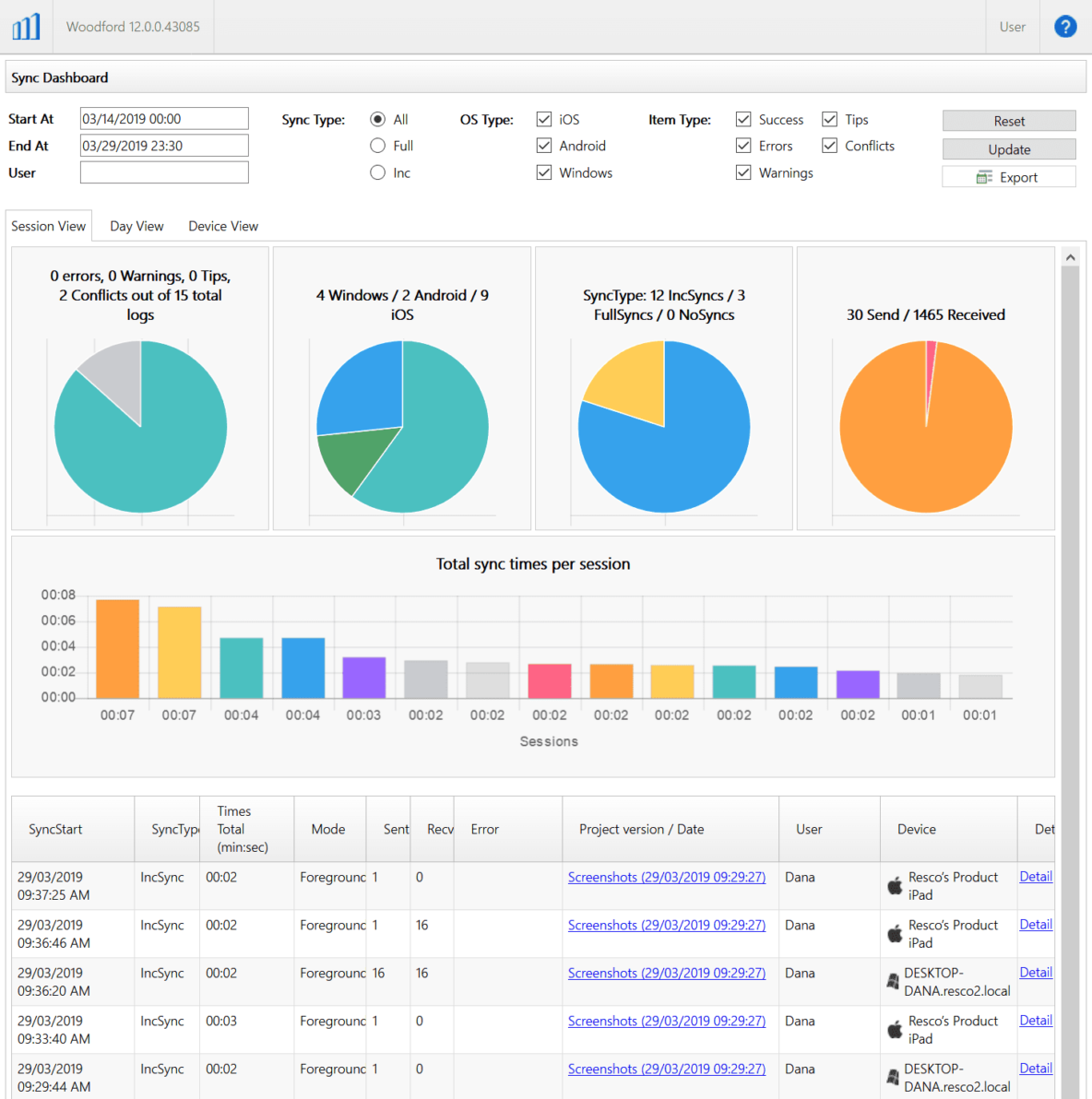1092x1099 pixels.
Task: Disable the Android checkbox
Action: [x=544, y=145]
